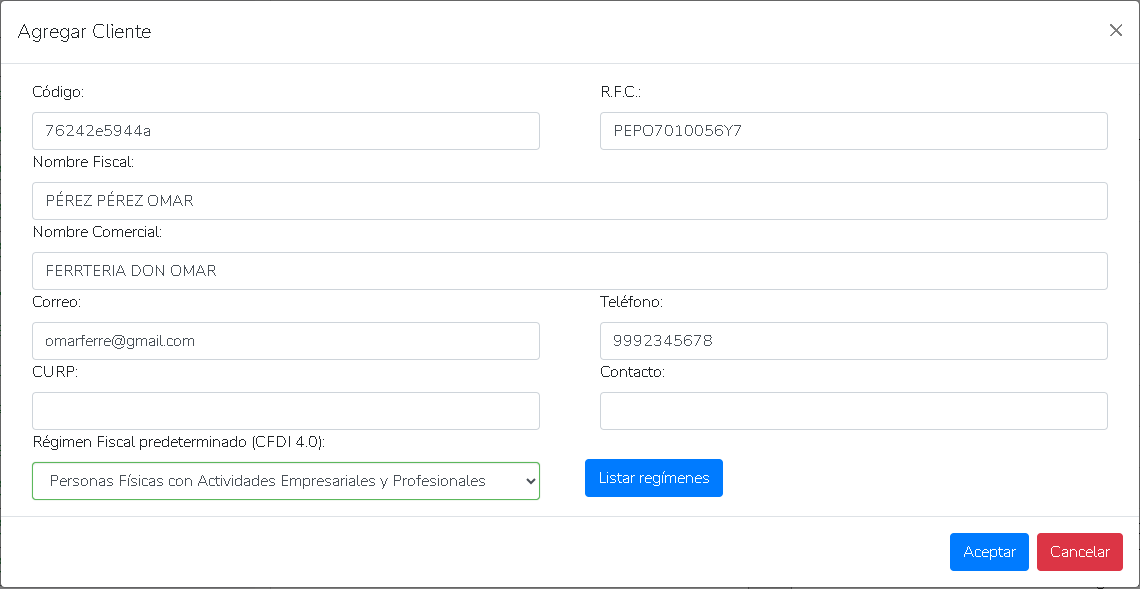1140x589 pixels.
Task: Click the "Teléfono:" label text
Action: [631, 302]
